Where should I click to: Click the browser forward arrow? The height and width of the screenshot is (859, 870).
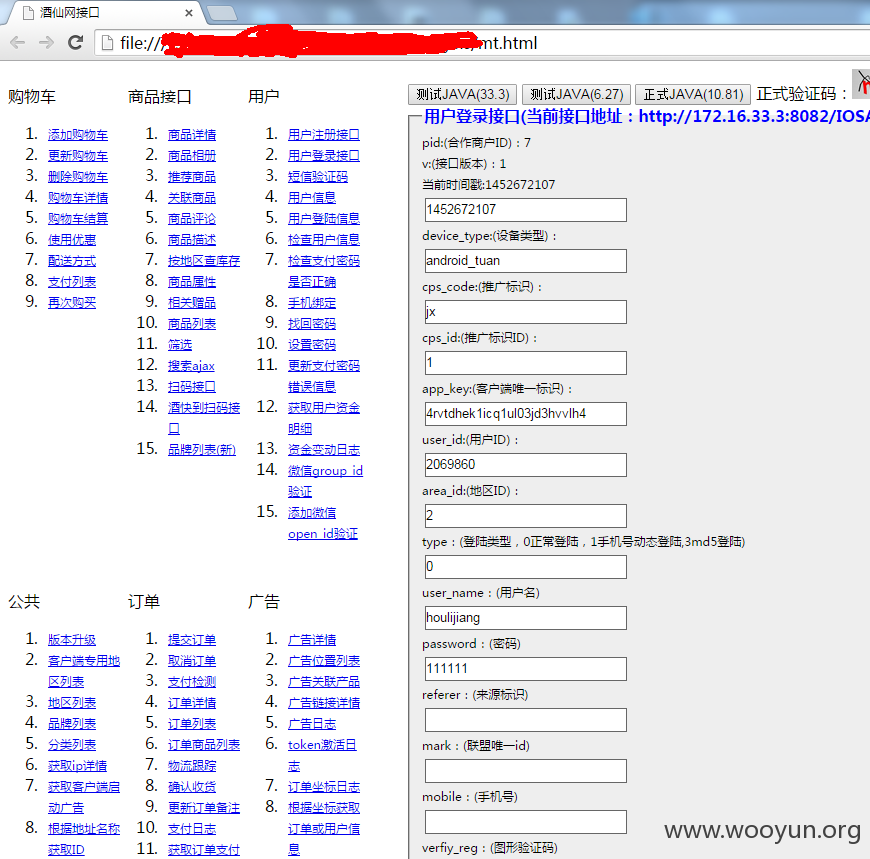(47, 43)
